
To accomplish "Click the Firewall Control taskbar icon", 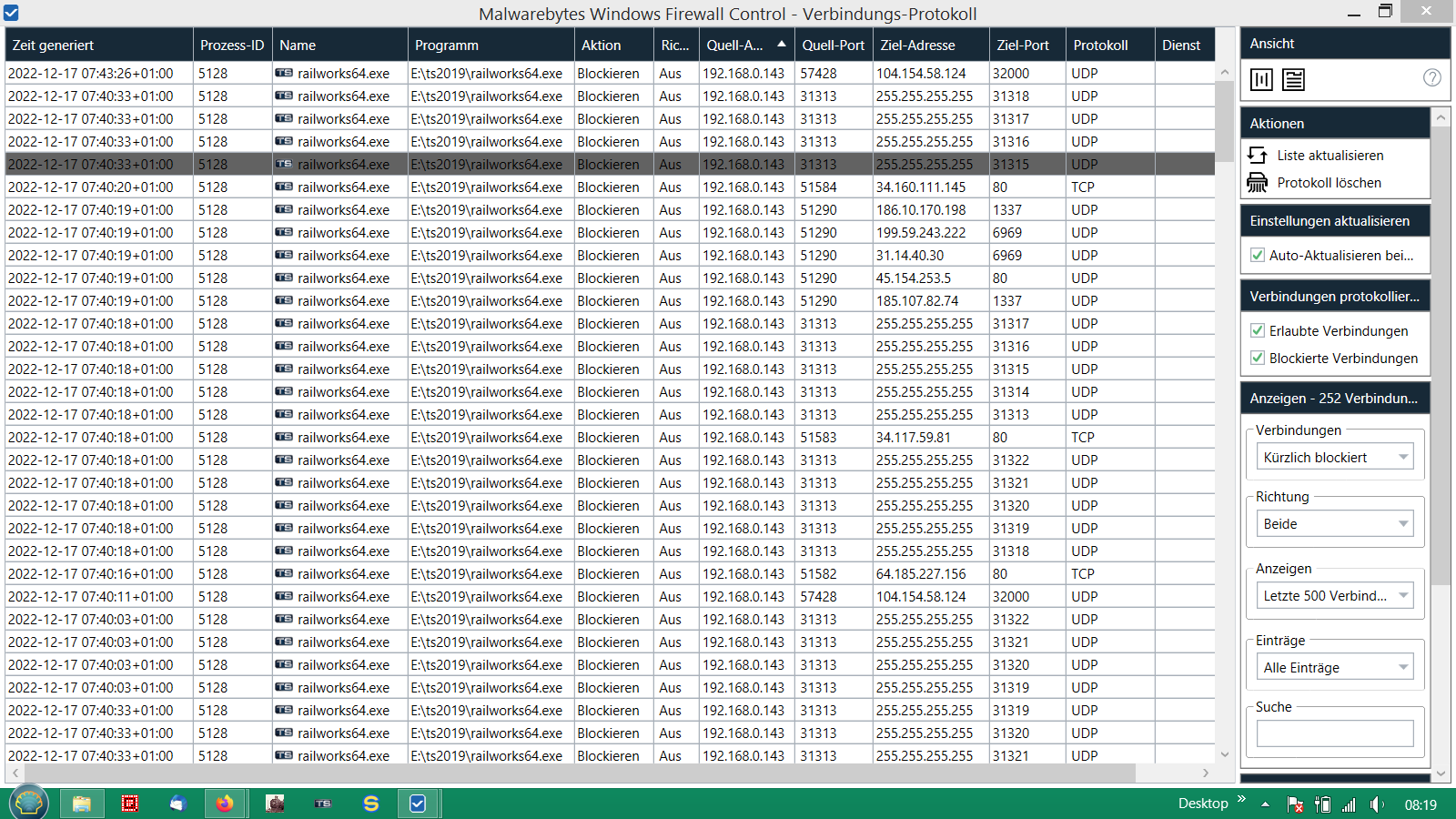I will (x=419, y=804).
